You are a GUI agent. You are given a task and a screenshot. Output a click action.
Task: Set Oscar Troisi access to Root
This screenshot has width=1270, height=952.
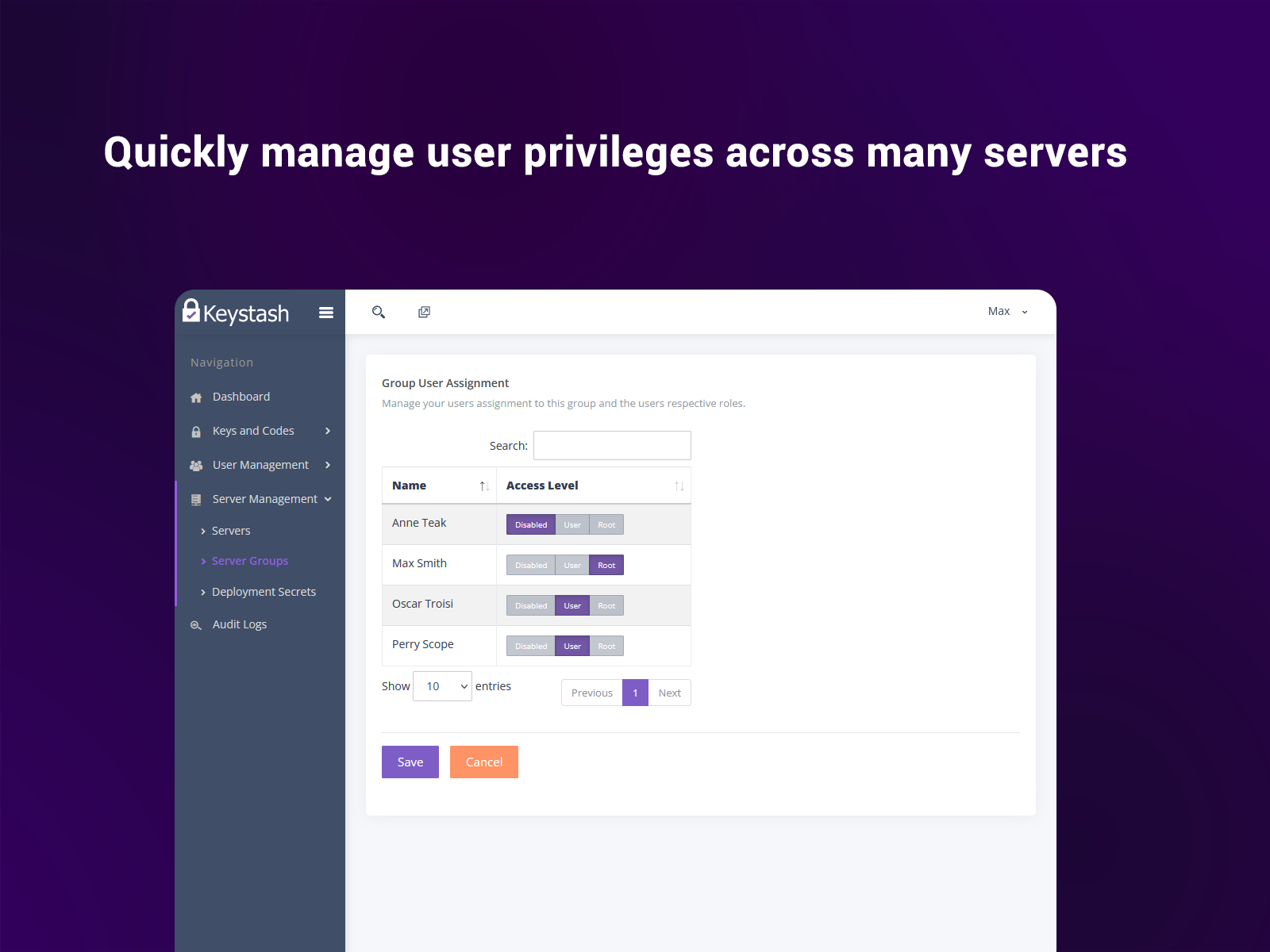(x=606, y=605)
